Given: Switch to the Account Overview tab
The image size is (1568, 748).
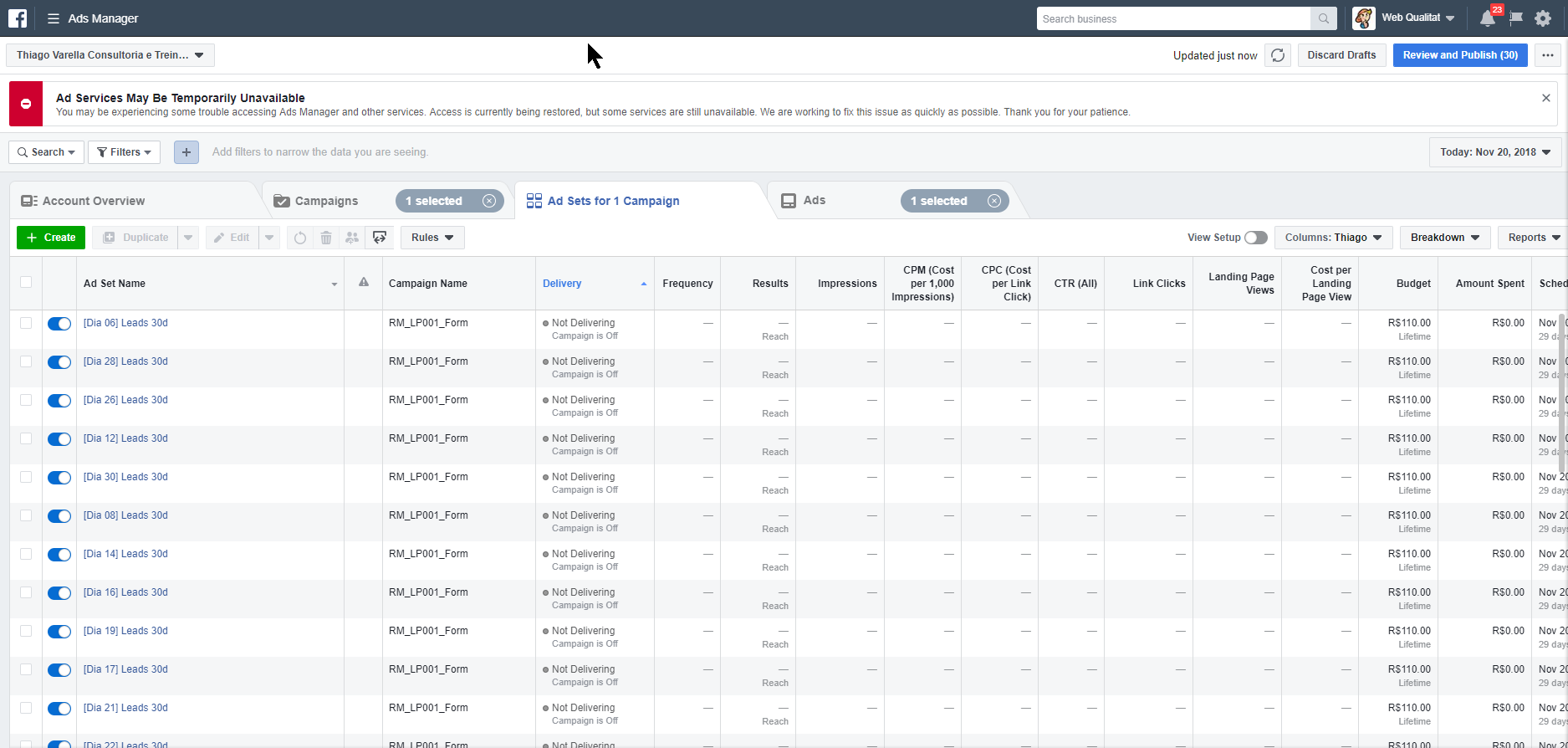Looking at the screenshot, I should tap(94, 201).
